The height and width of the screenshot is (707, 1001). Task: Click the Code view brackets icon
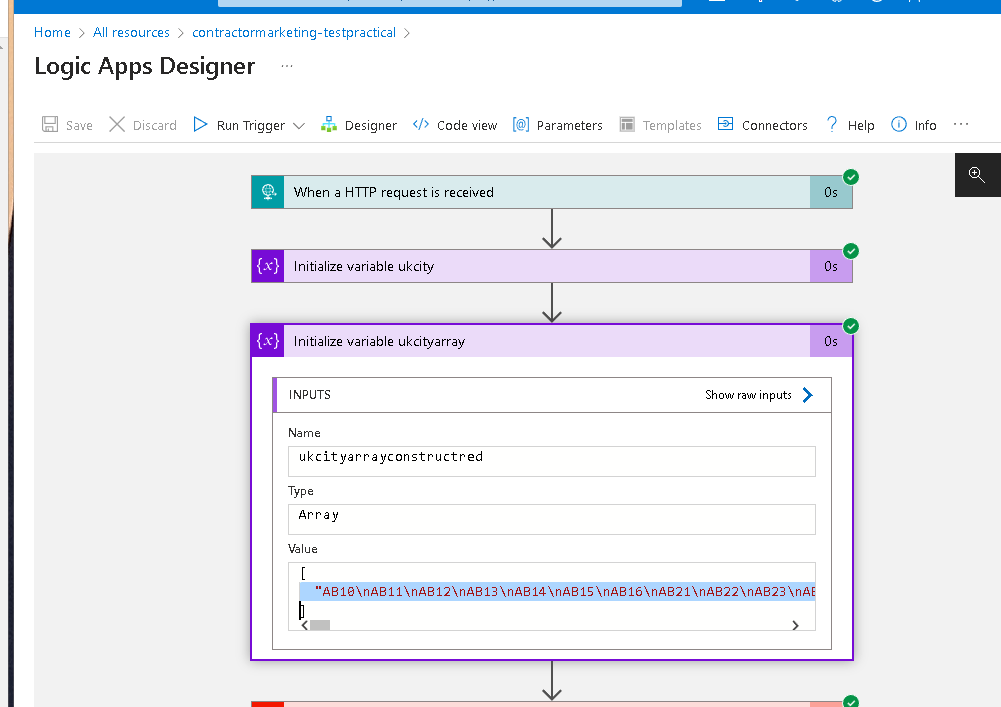point(421,125)
